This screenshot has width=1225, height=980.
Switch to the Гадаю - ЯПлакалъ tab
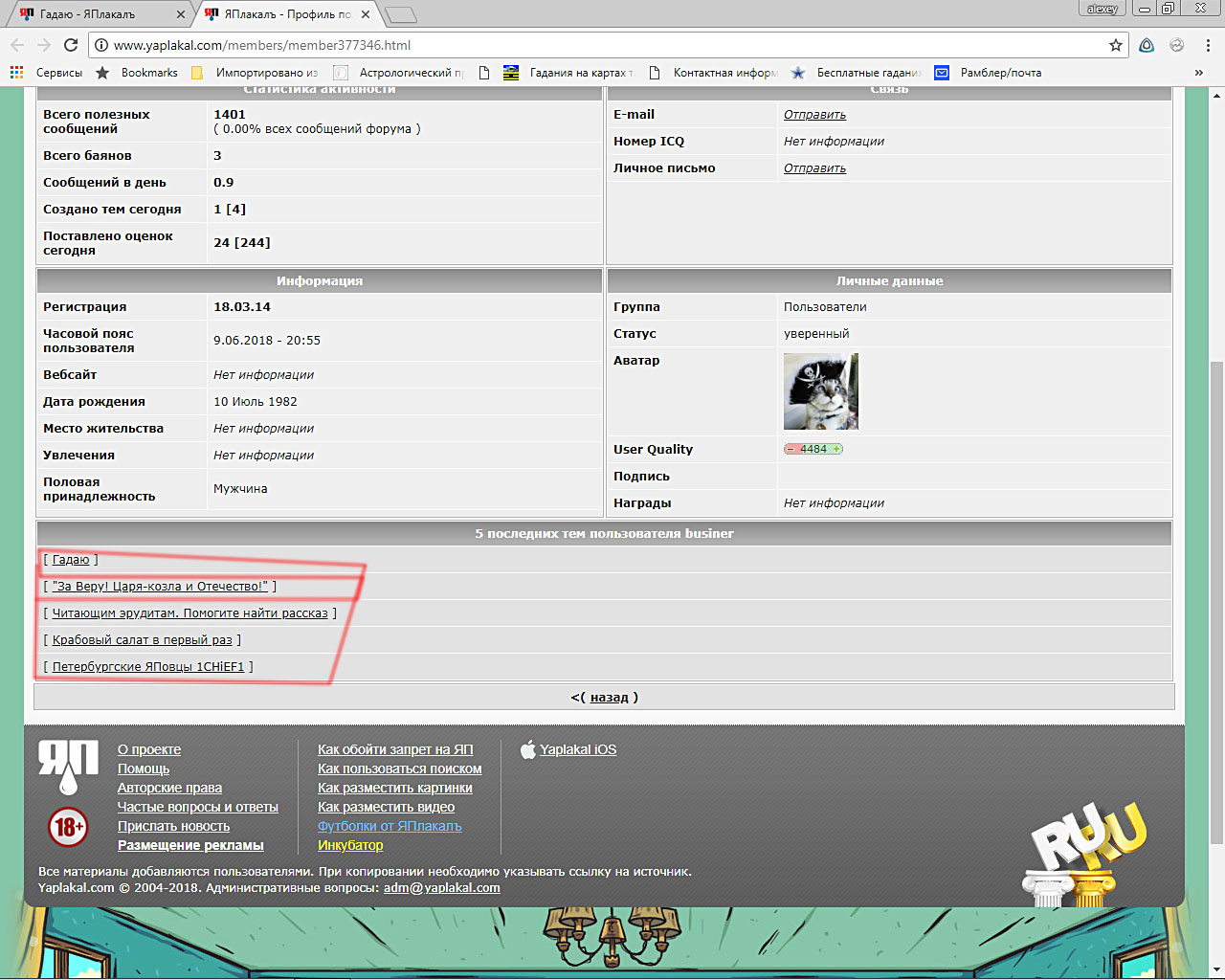coord(96,14)
